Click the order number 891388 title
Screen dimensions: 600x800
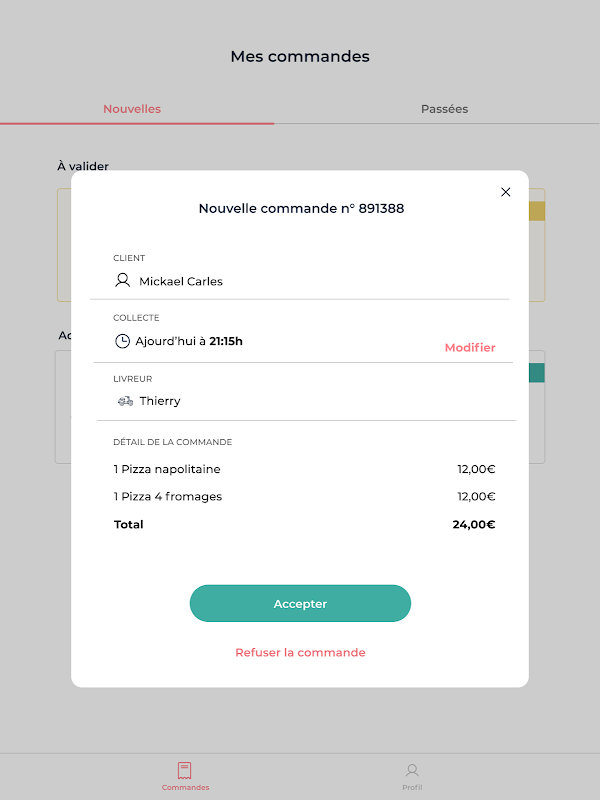click(301, 209)
